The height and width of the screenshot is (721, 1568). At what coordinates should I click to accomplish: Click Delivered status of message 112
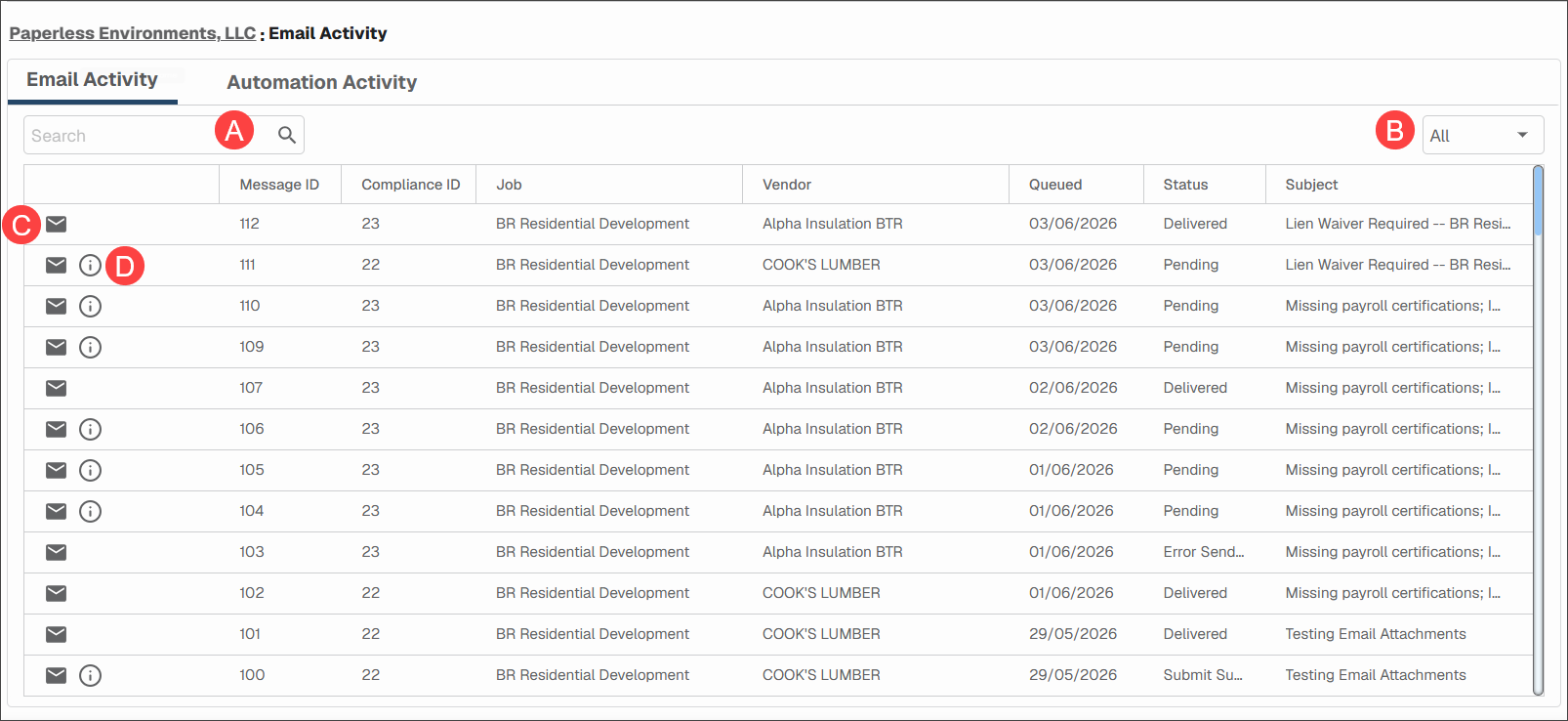1195,224
